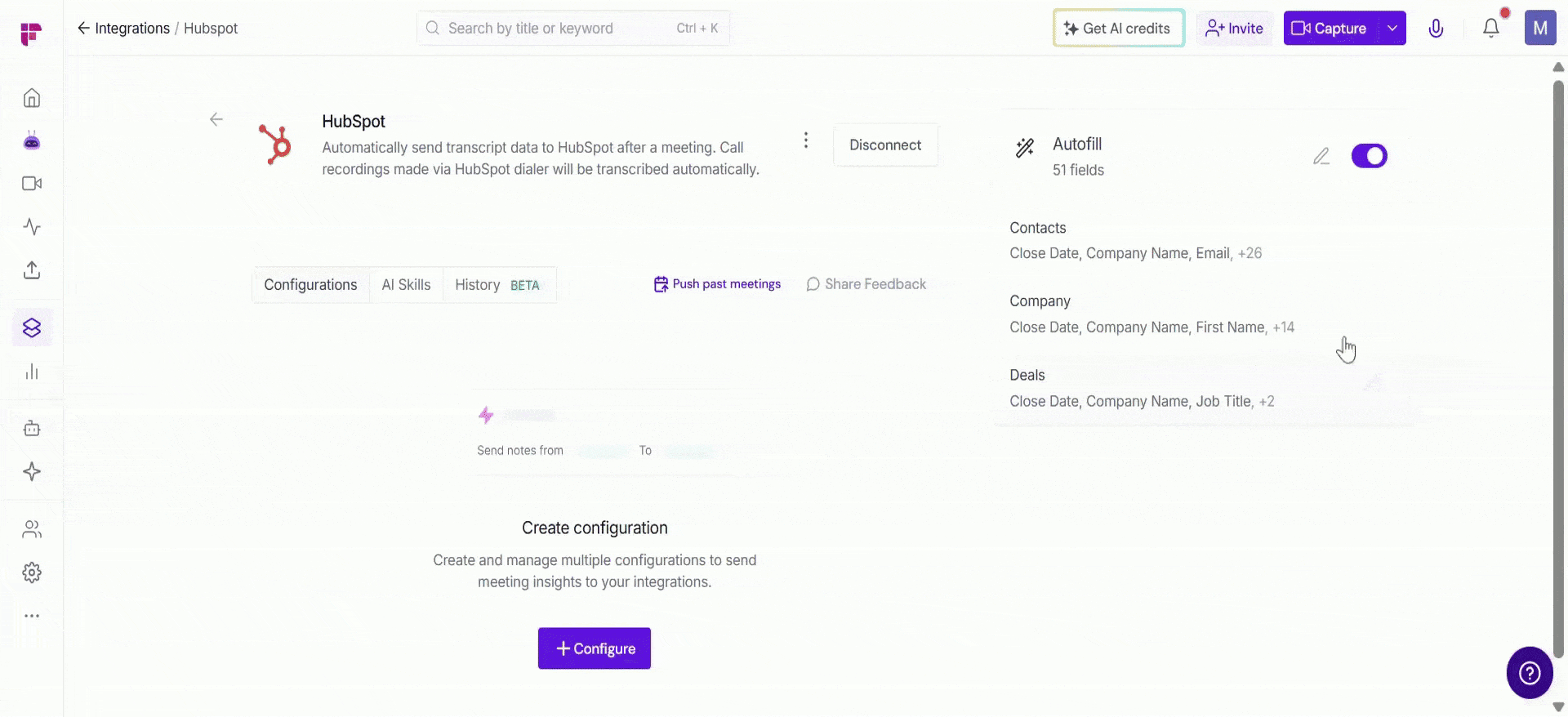1568x717 pixels.
Task: Focus the search by title or keyword field
Action: tap(573, 29)
